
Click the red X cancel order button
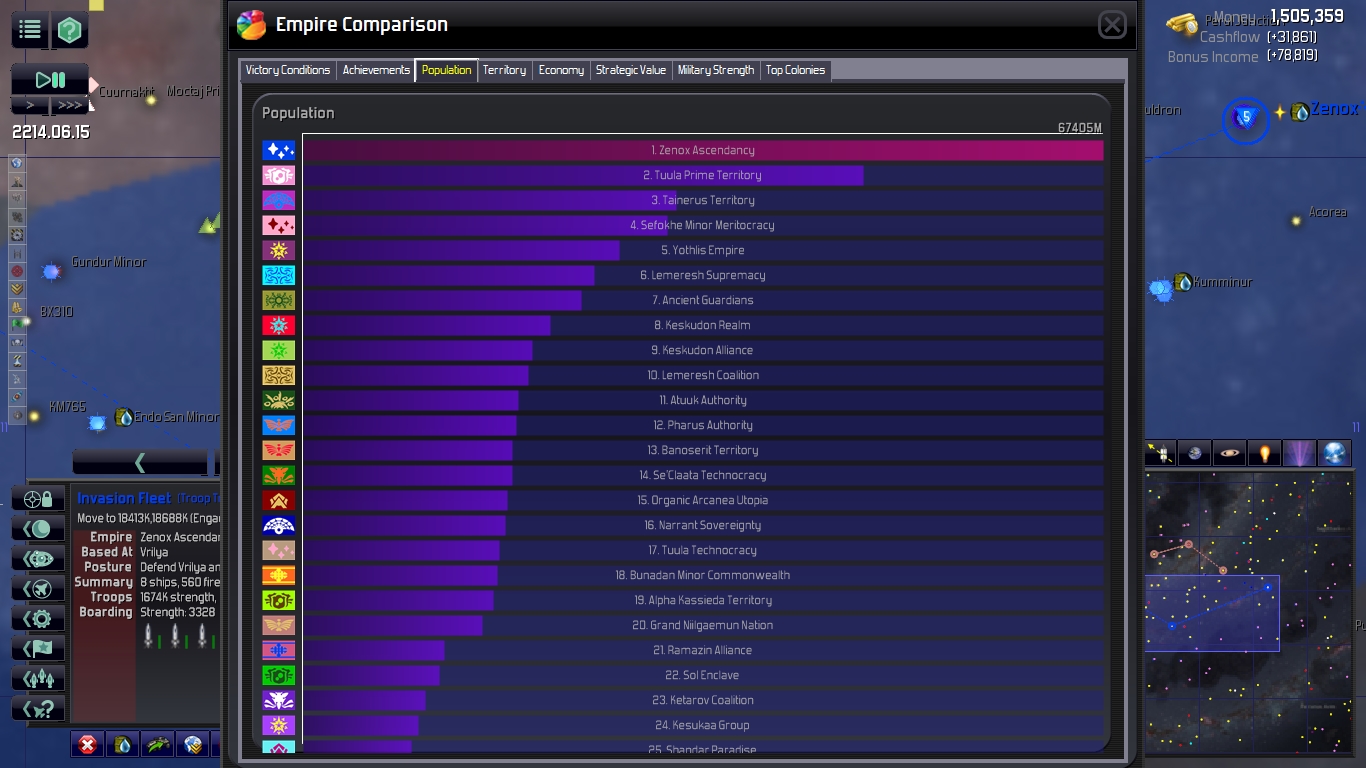click(x=88, y=744)
